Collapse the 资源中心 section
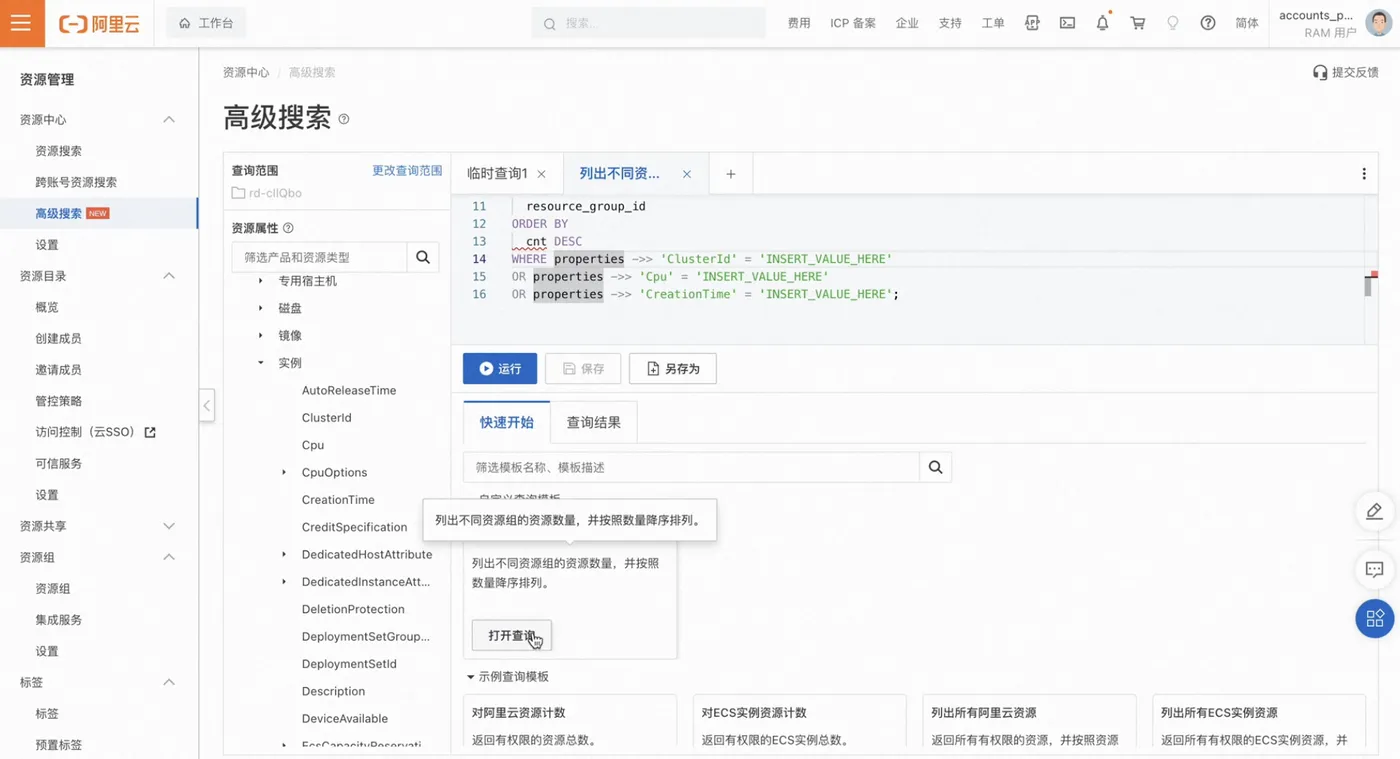 tap(169, 120)
